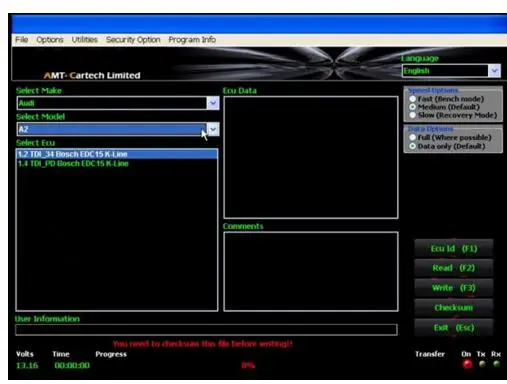This screenshot has height=384, width=507.
Task: Click the Tx transfer indicator light
Action: point(482,364)
